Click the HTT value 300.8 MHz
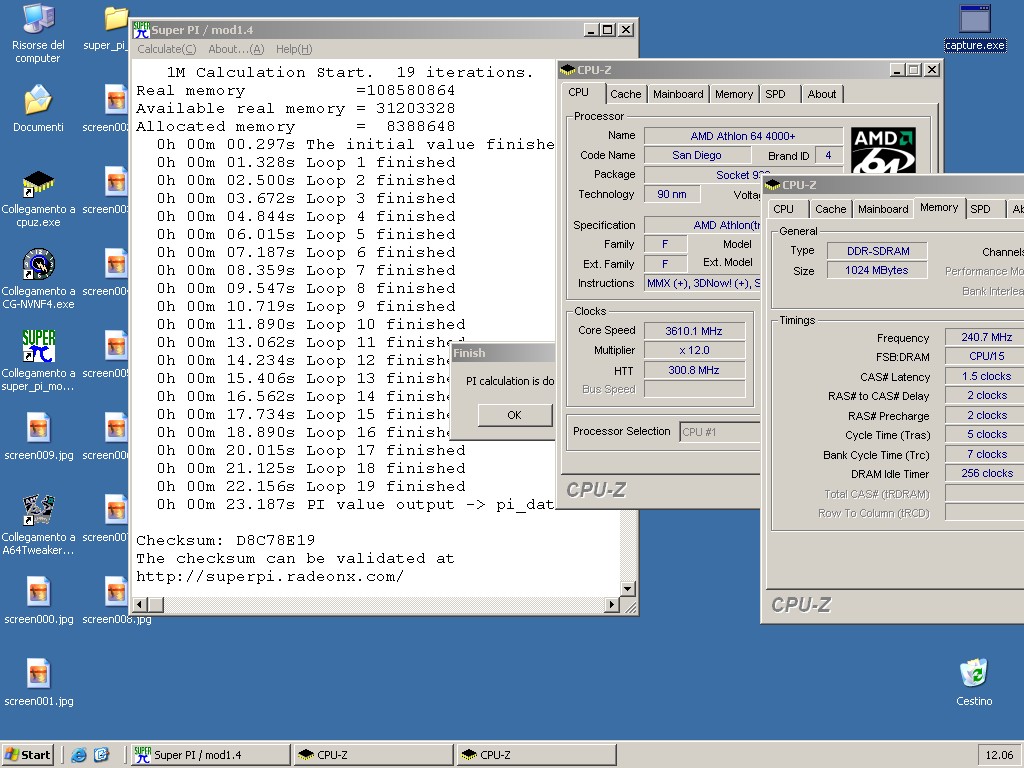The width and height of the screenshot is (1024, 768). 694,370
